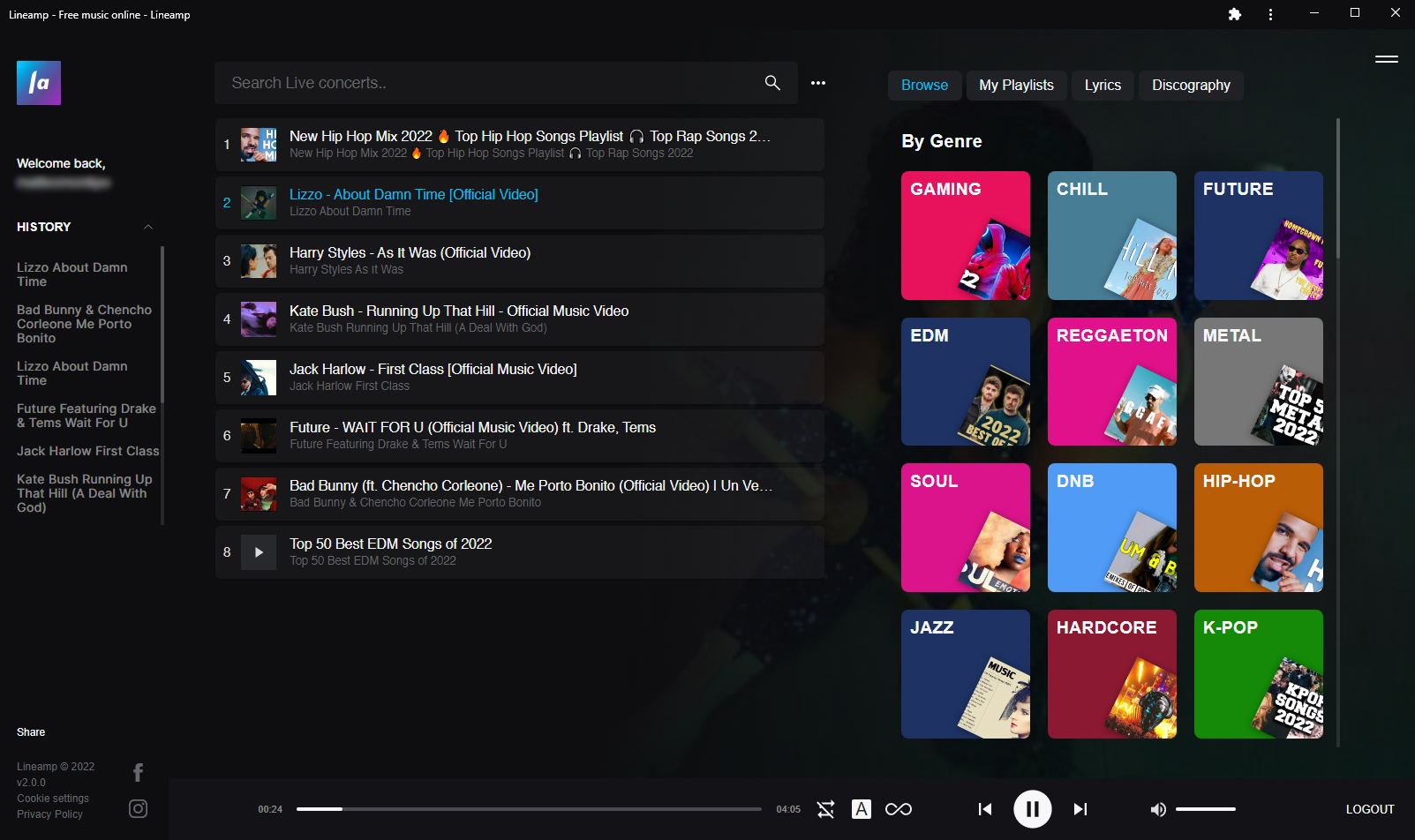This screenshot has height=840, width=1415.
Task: Toggle the autoplay 'A' button
Action: click(x=862, y=809)
